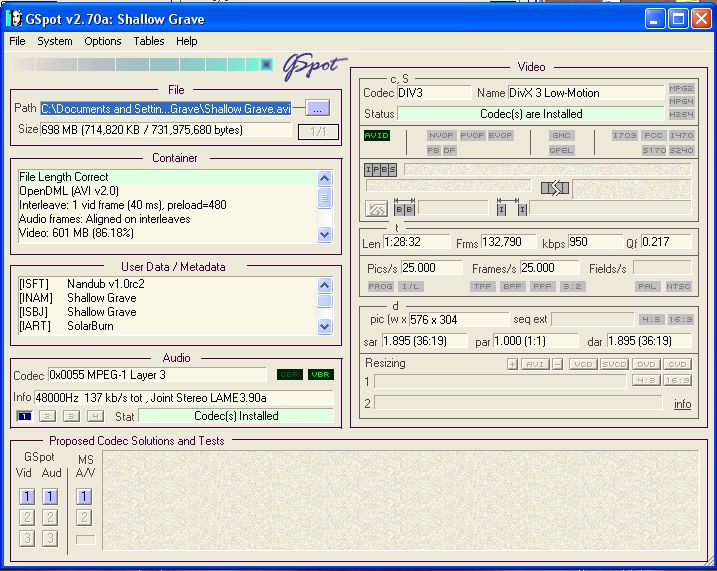
Task: Select audio stream 3 button
Action: pos(71,416)
